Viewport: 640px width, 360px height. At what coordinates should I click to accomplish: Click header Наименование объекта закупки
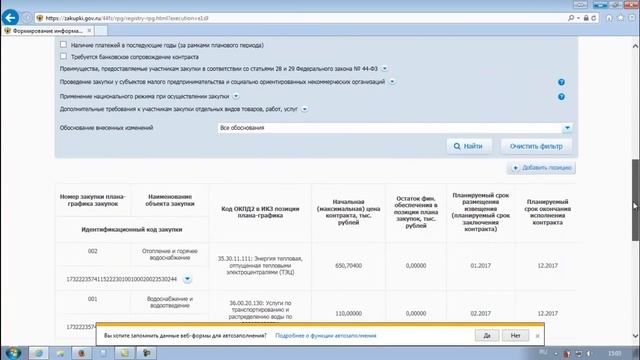pyautogui.click(x=170, y=200)
